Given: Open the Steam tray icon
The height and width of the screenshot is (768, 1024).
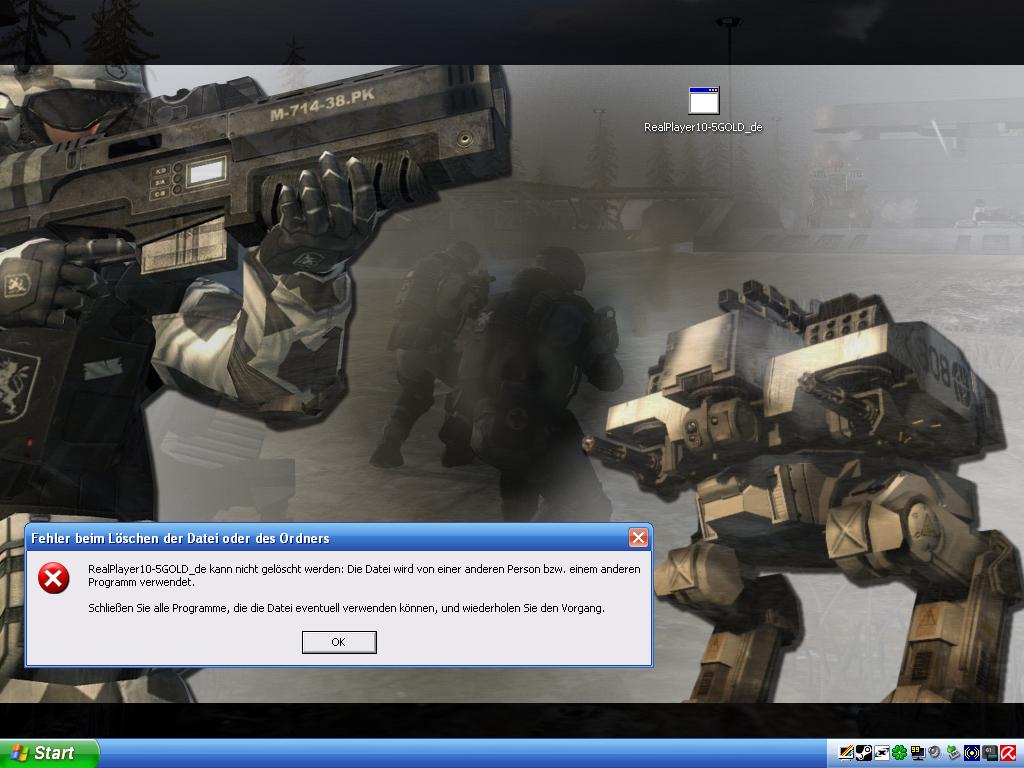Looking at the screenshot, I should 864,753.
